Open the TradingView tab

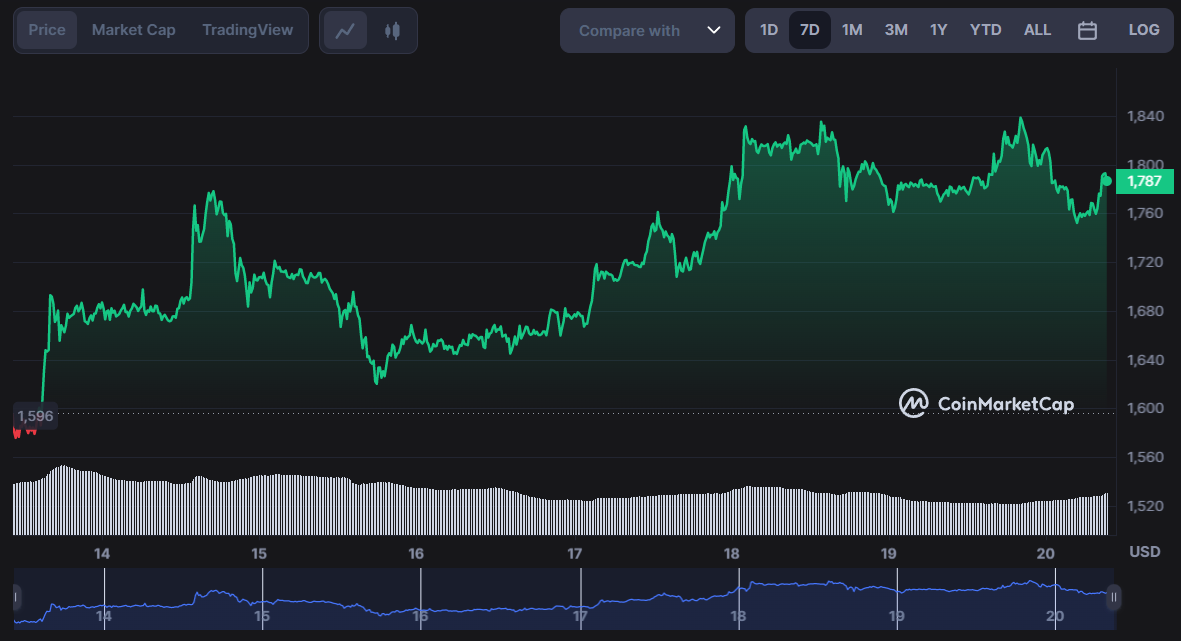pos(247,30)
